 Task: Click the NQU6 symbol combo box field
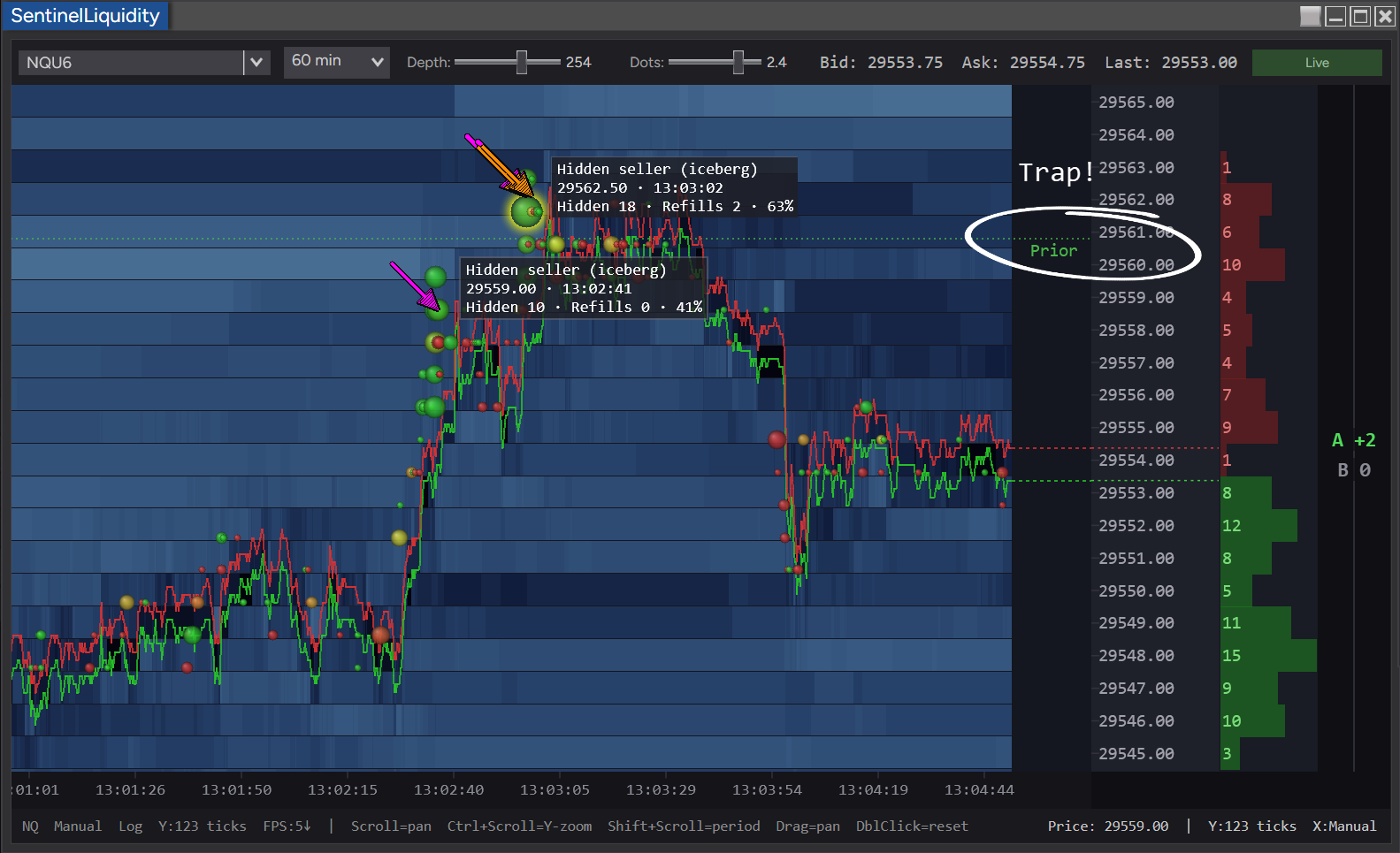pyautogui.click(x=131, y=63)
